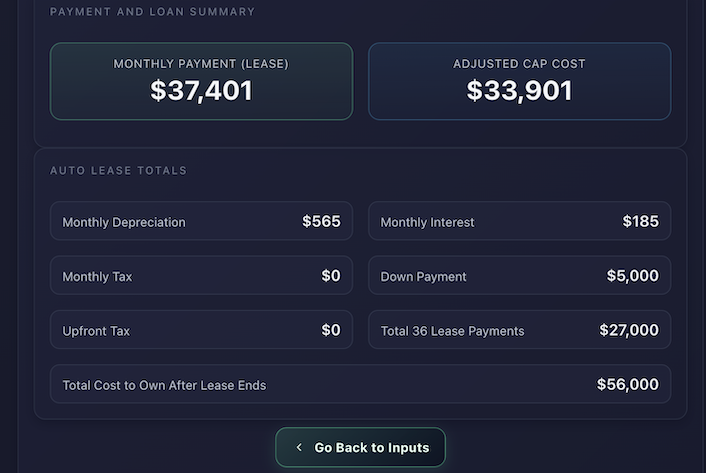
Task: Click the Down Payment label
Action: [x=423, y=276]
